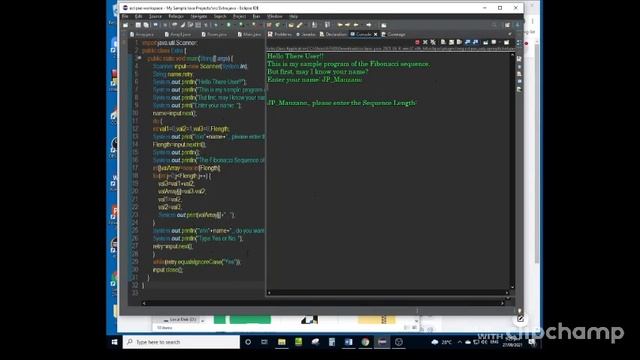Clear the Console output
Screen dimensions: 640x360
443,42
